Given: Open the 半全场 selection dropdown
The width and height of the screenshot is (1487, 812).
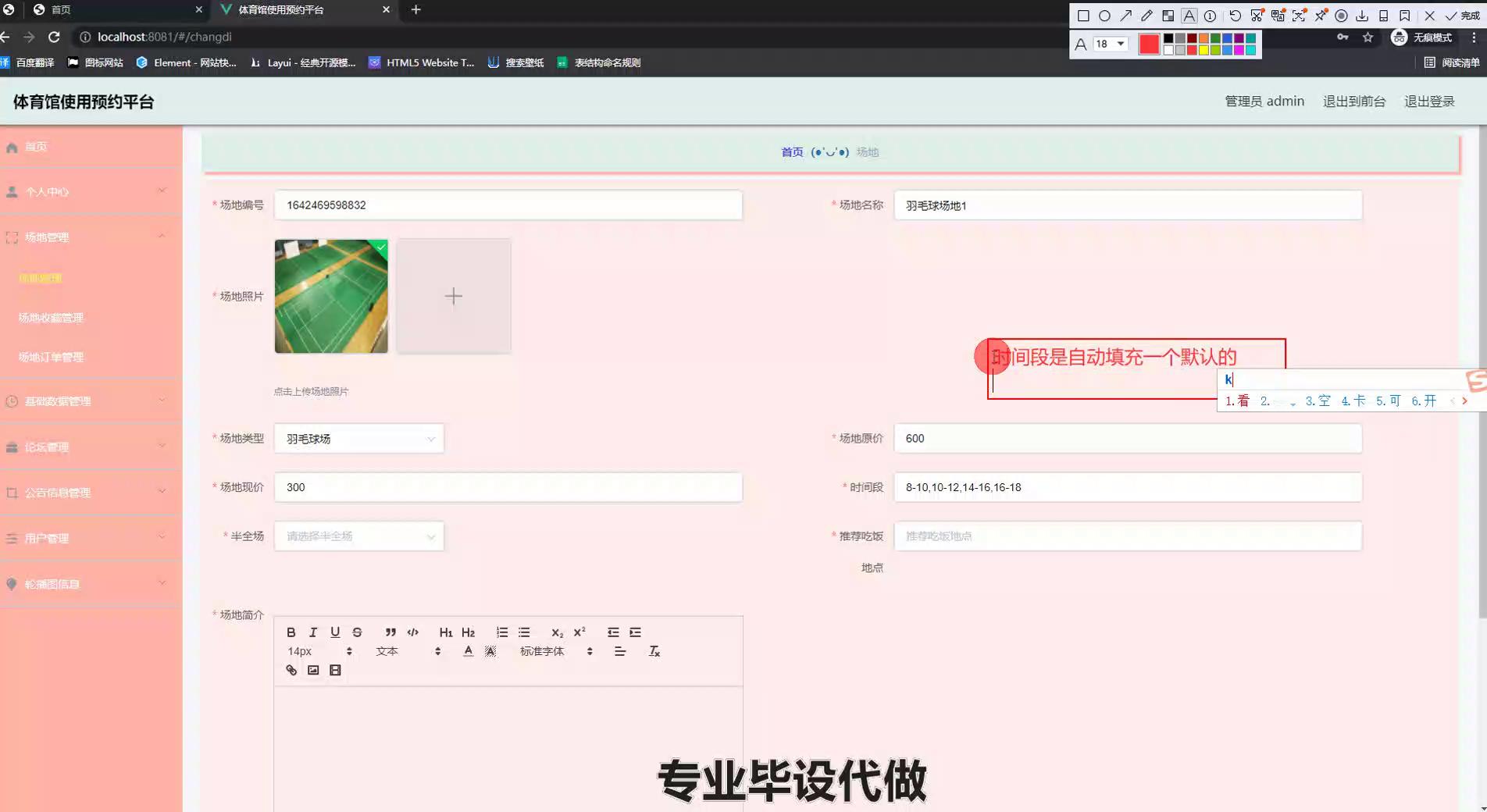Looking at the screenshot, I should click(358, 536).
